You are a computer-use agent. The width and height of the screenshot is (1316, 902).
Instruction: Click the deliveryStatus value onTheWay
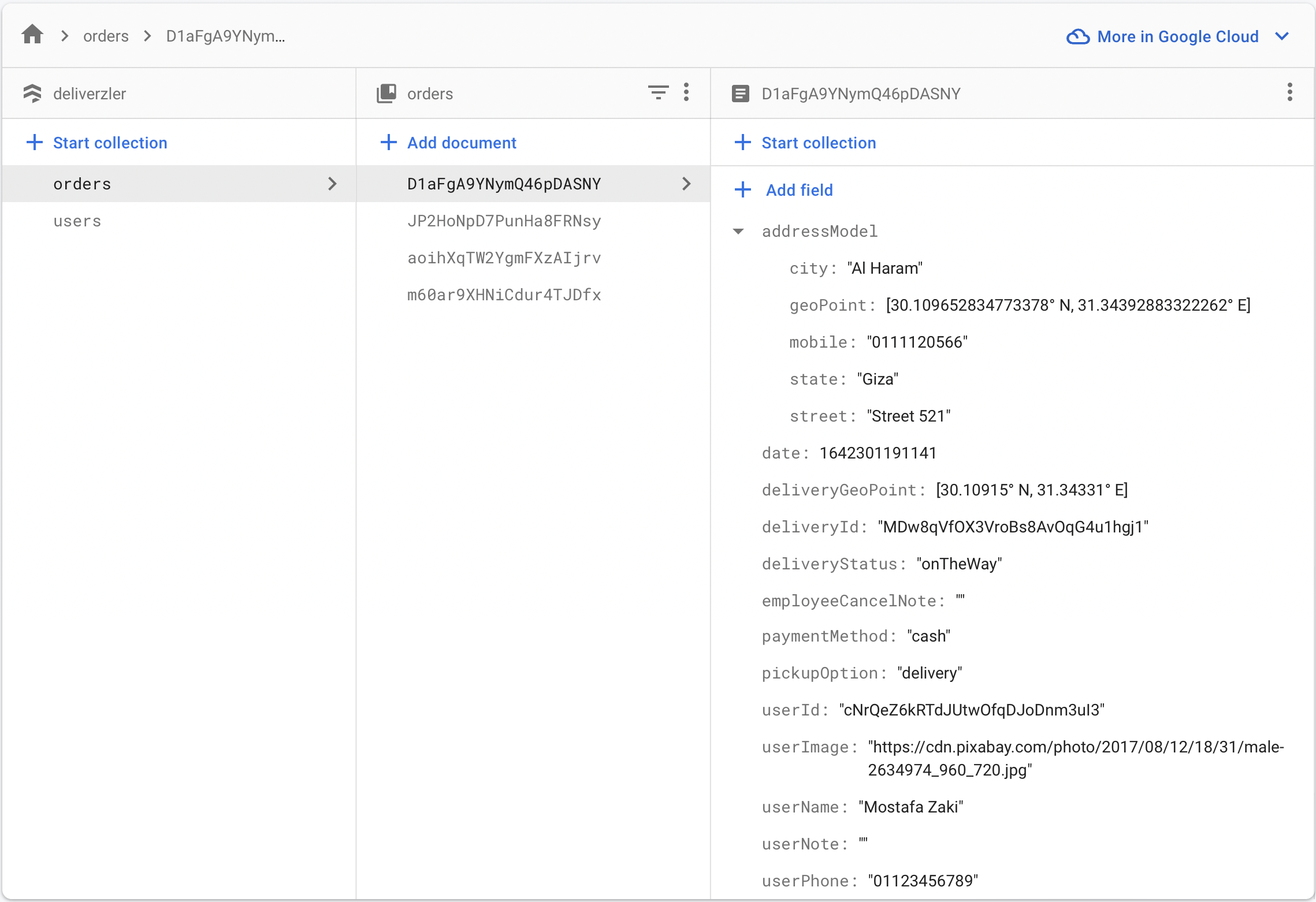[x=959, y=564]
